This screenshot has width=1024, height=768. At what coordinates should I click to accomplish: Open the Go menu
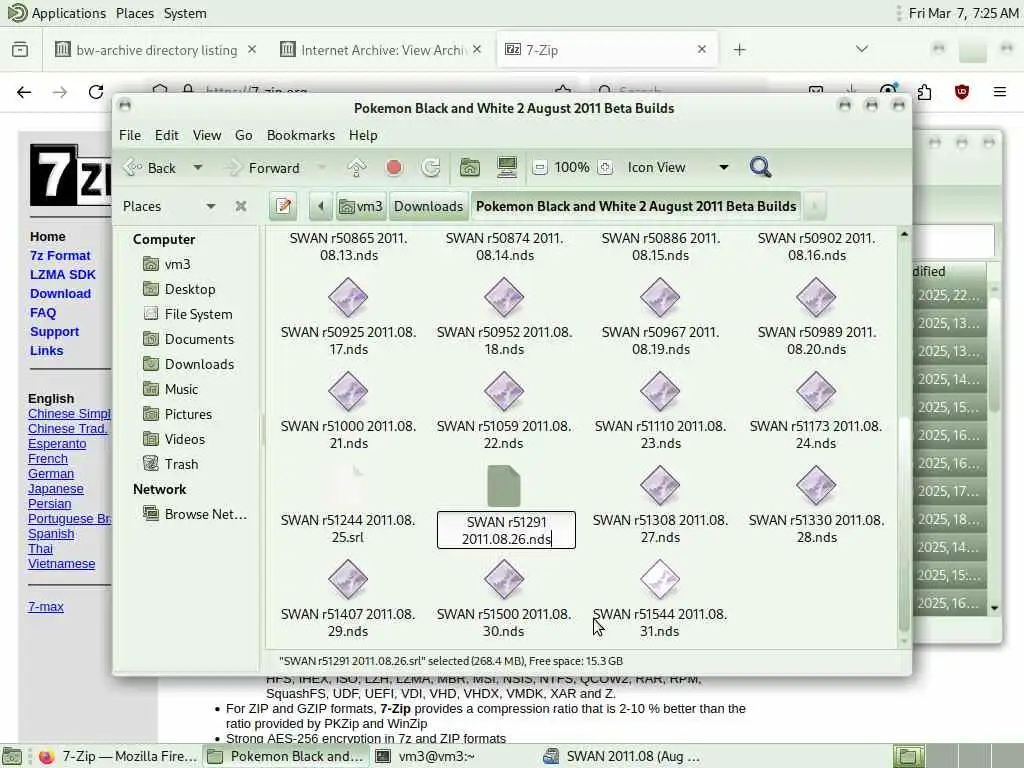pyautogui.click(x=244, y=135)
